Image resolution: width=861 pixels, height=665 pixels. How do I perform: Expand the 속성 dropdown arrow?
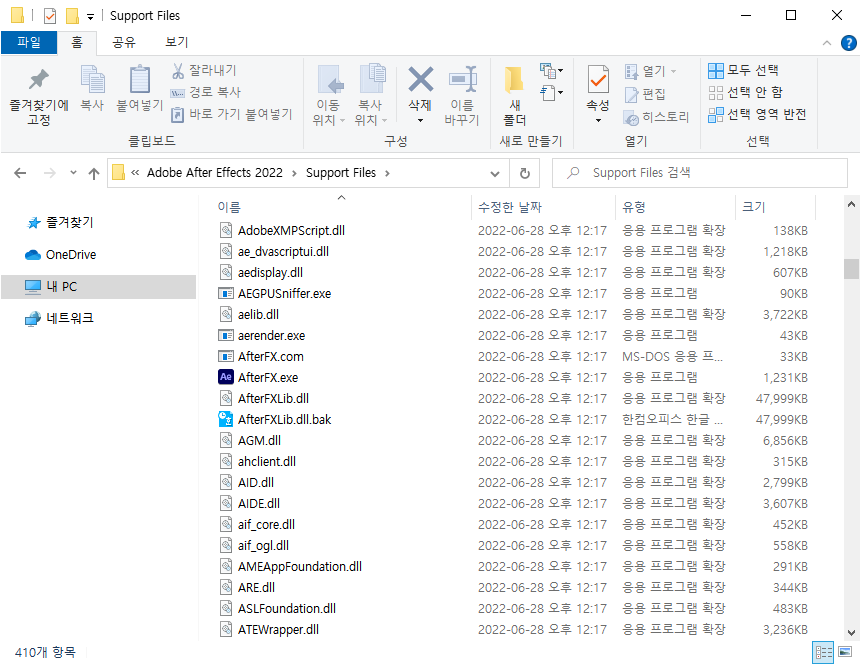(x=598, y=120)
